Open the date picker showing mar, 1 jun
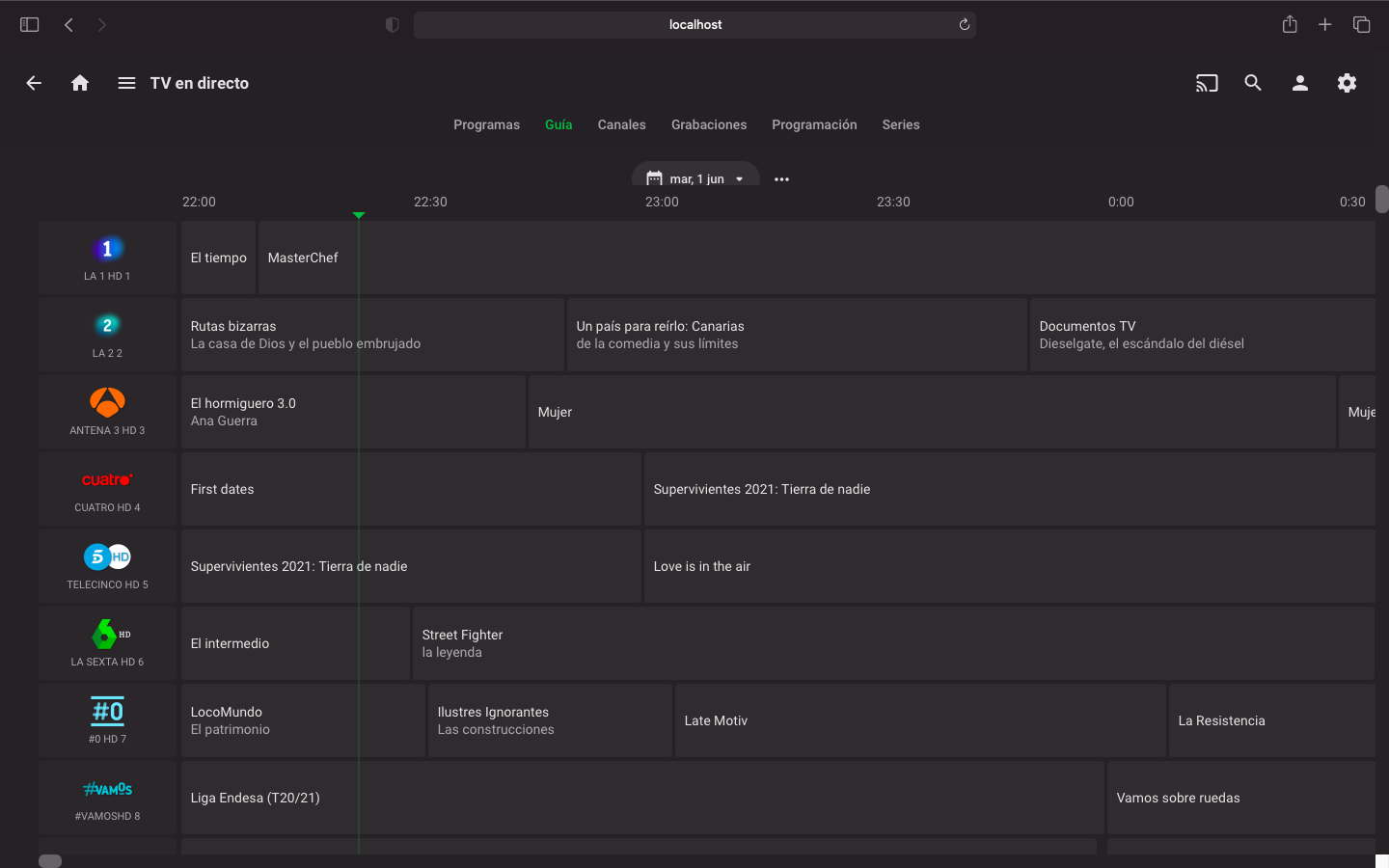This screenshot has height=868, width=1389. 695,178
